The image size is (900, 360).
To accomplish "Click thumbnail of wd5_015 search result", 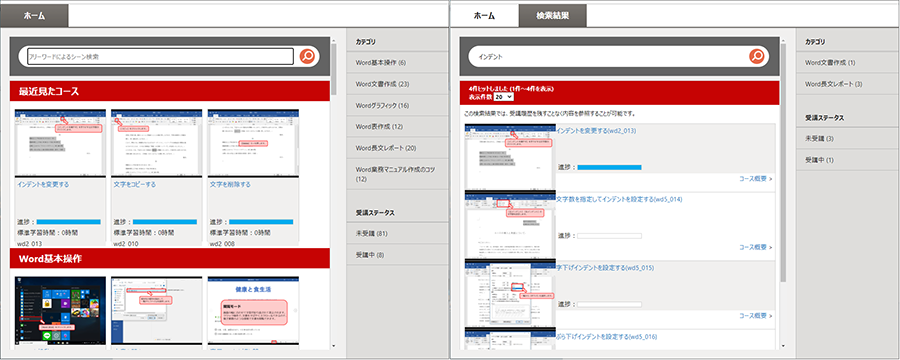I will tap(510, 294).
